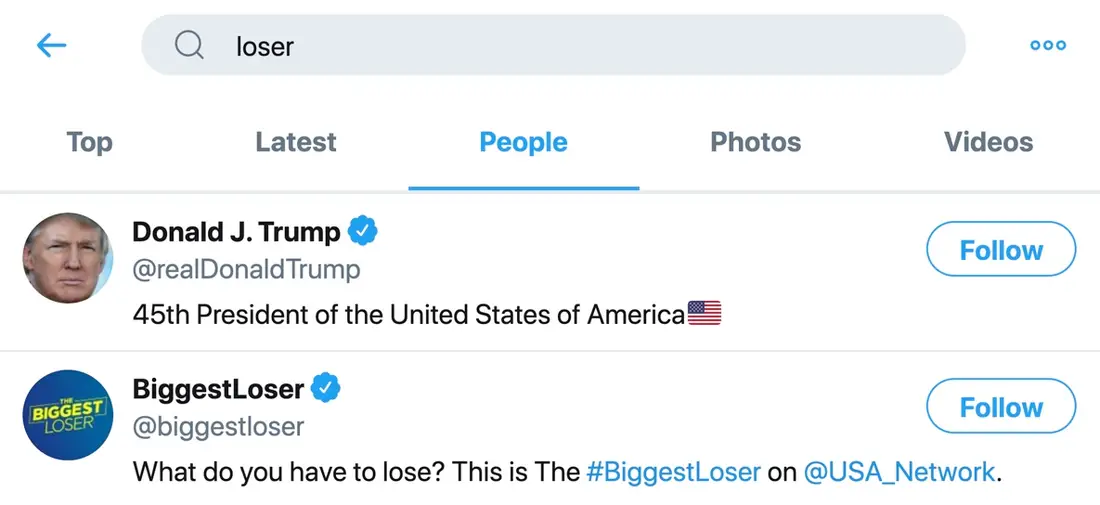Open the Biggest Loser profile avatar
Image resolution: width=1100 pixels, height=505 pixels.
coord(67,415)
